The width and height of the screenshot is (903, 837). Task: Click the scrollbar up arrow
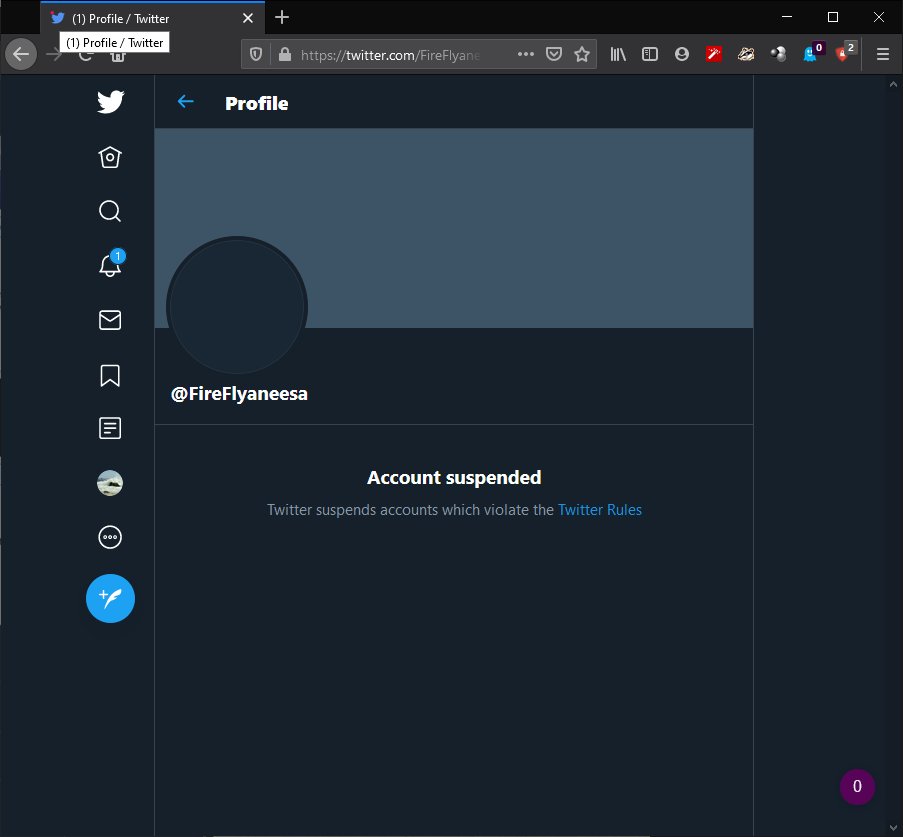[893, 84]
